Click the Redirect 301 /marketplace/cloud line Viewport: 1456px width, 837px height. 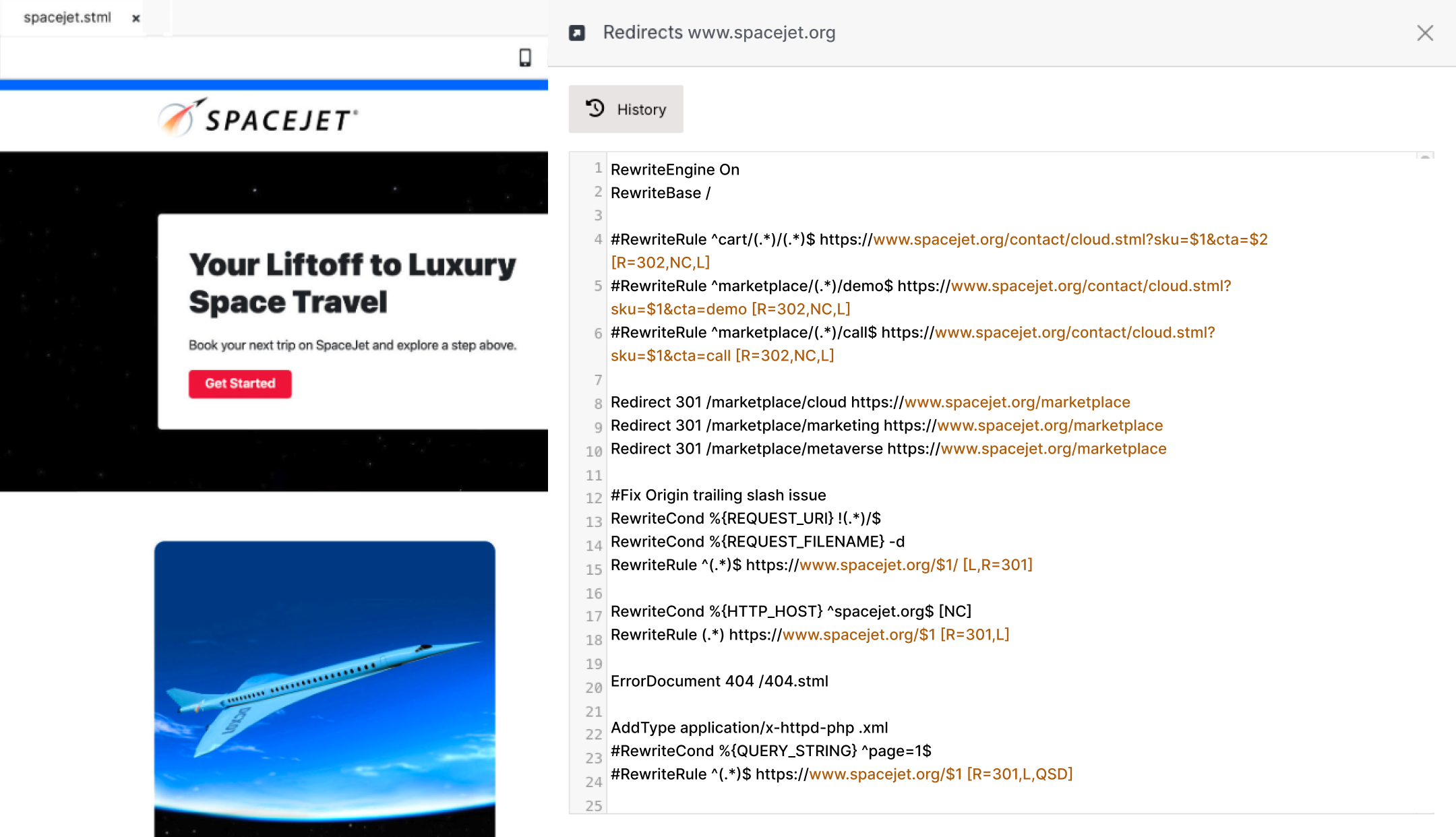coord(870,402)
